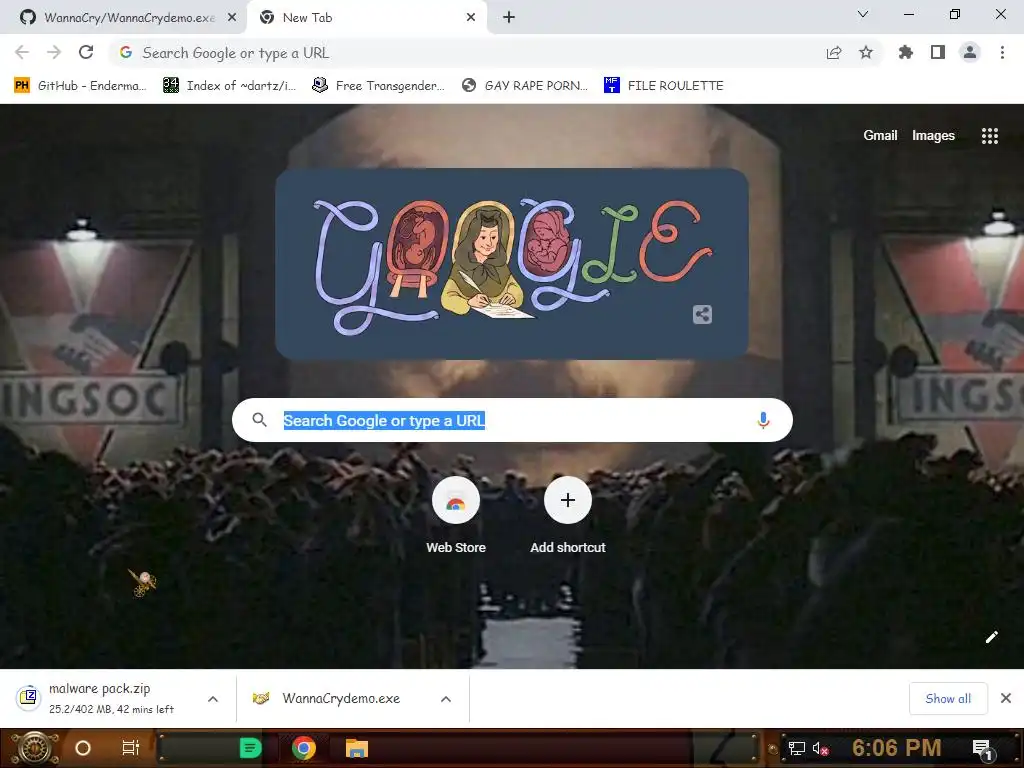Go back to previous page
Screen dimensions: 1024x768
pyautogui.click(x=22, y=52)
